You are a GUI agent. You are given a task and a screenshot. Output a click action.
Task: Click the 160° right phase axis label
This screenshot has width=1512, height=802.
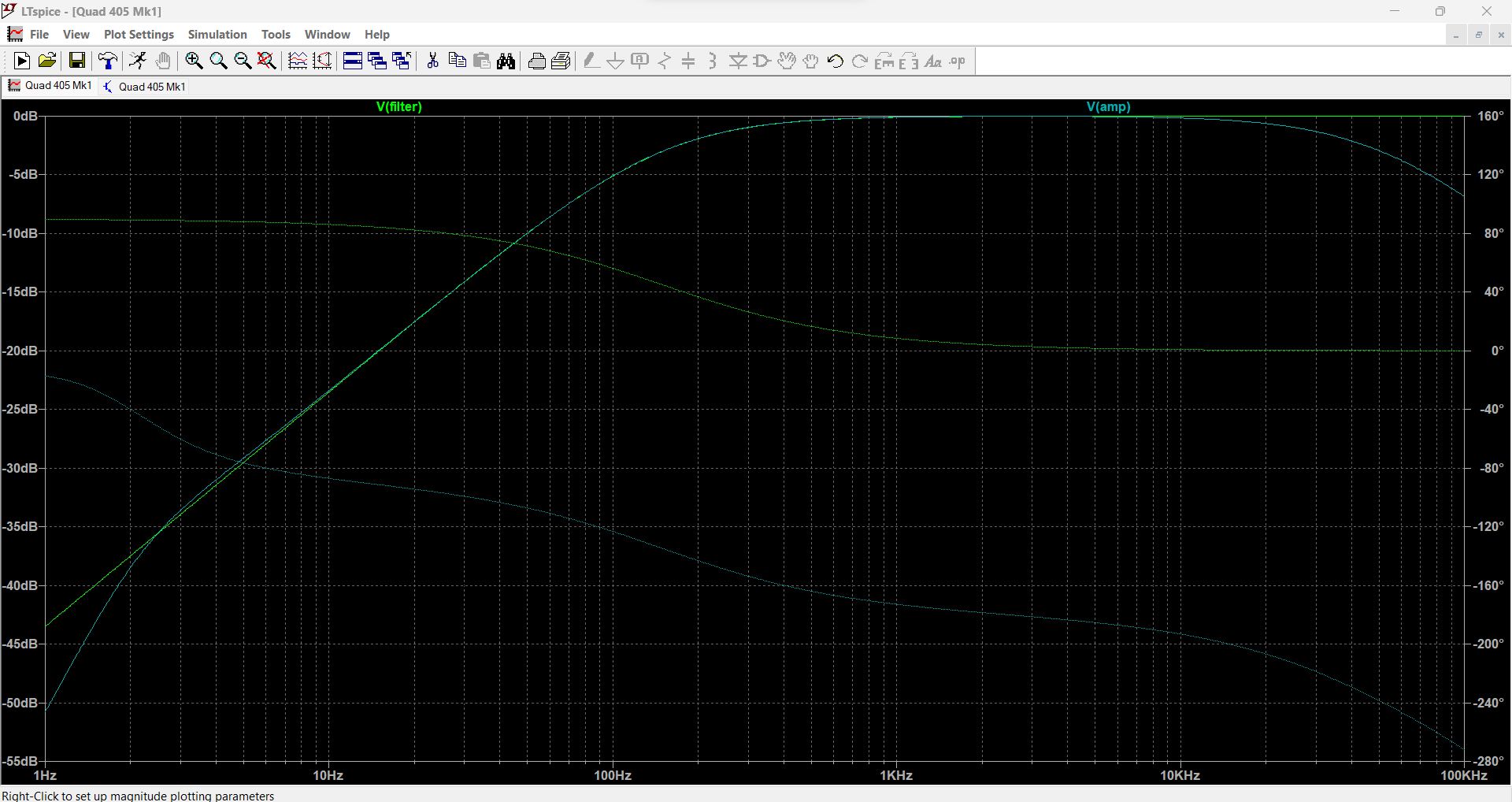tap(1491, 116)
